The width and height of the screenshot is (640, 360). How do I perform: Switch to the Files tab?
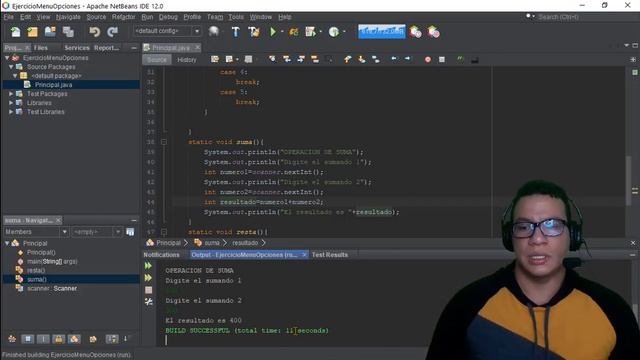(x=40, y=48)
